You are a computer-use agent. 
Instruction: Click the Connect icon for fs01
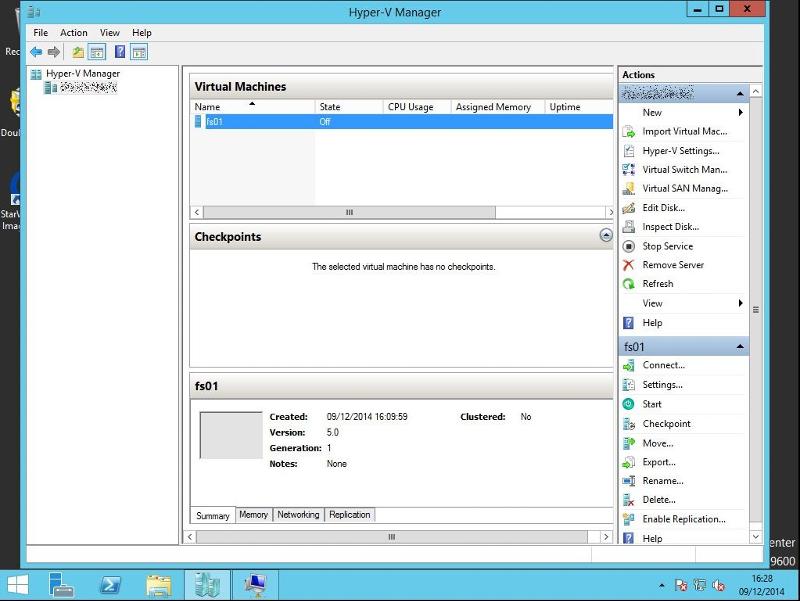pos(629,365)
